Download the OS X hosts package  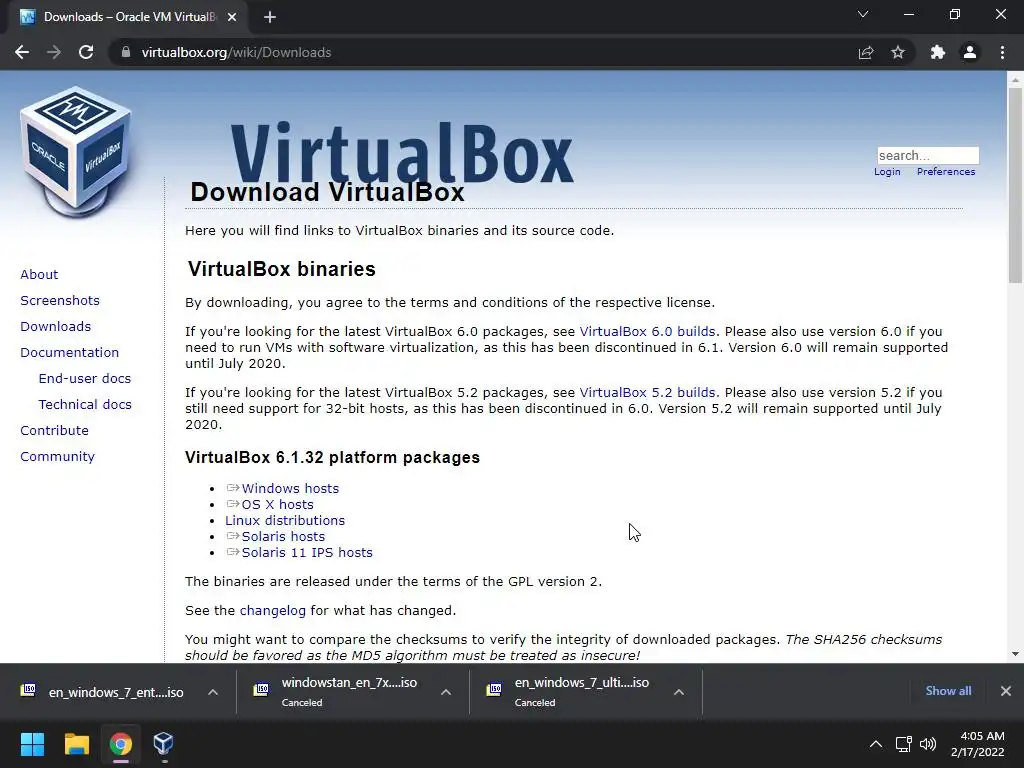(278, 505)
